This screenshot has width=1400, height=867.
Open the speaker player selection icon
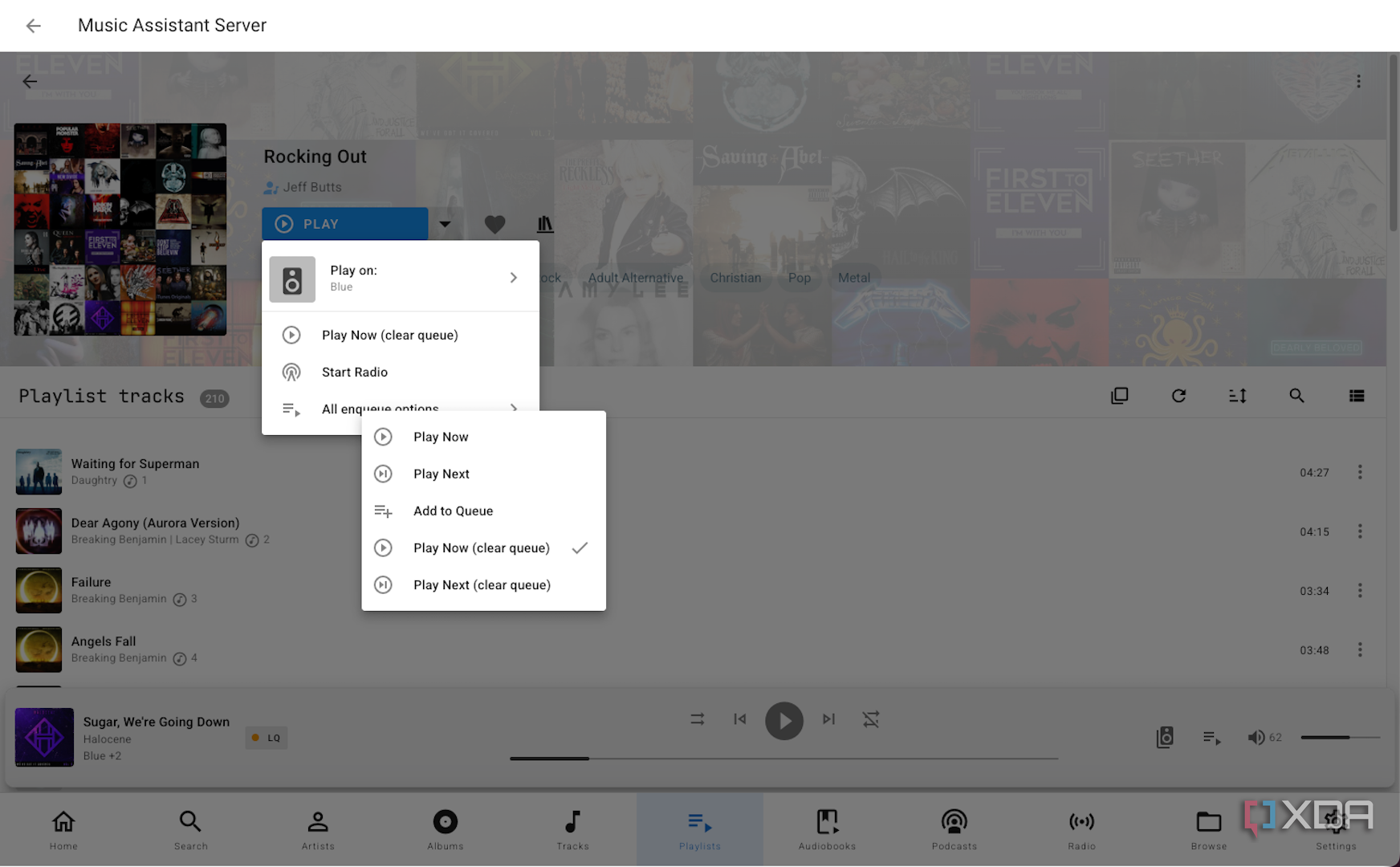(1165, 737)
